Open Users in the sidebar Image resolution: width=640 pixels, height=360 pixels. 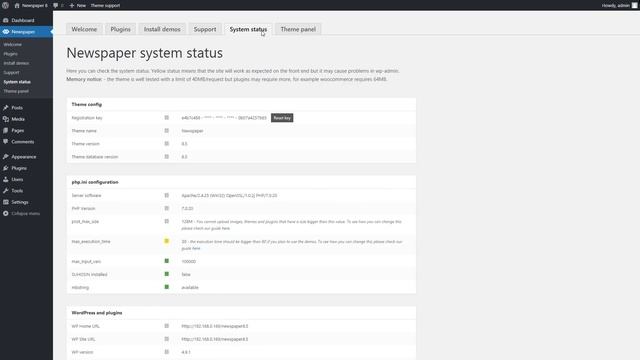[x=17, y=180]
